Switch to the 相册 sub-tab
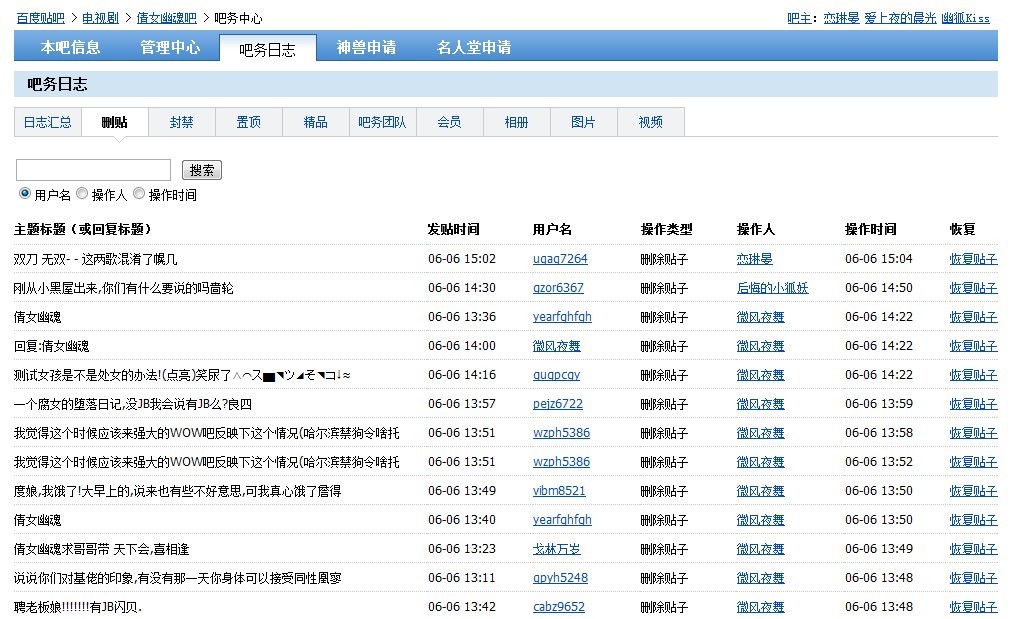 (x=516, y=122)
